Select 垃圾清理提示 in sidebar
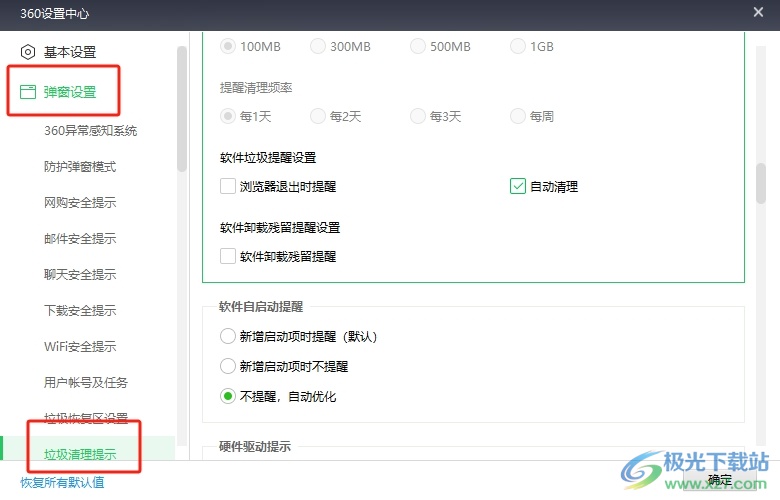This screenshot has width=780, height=500. coord(80,454)
